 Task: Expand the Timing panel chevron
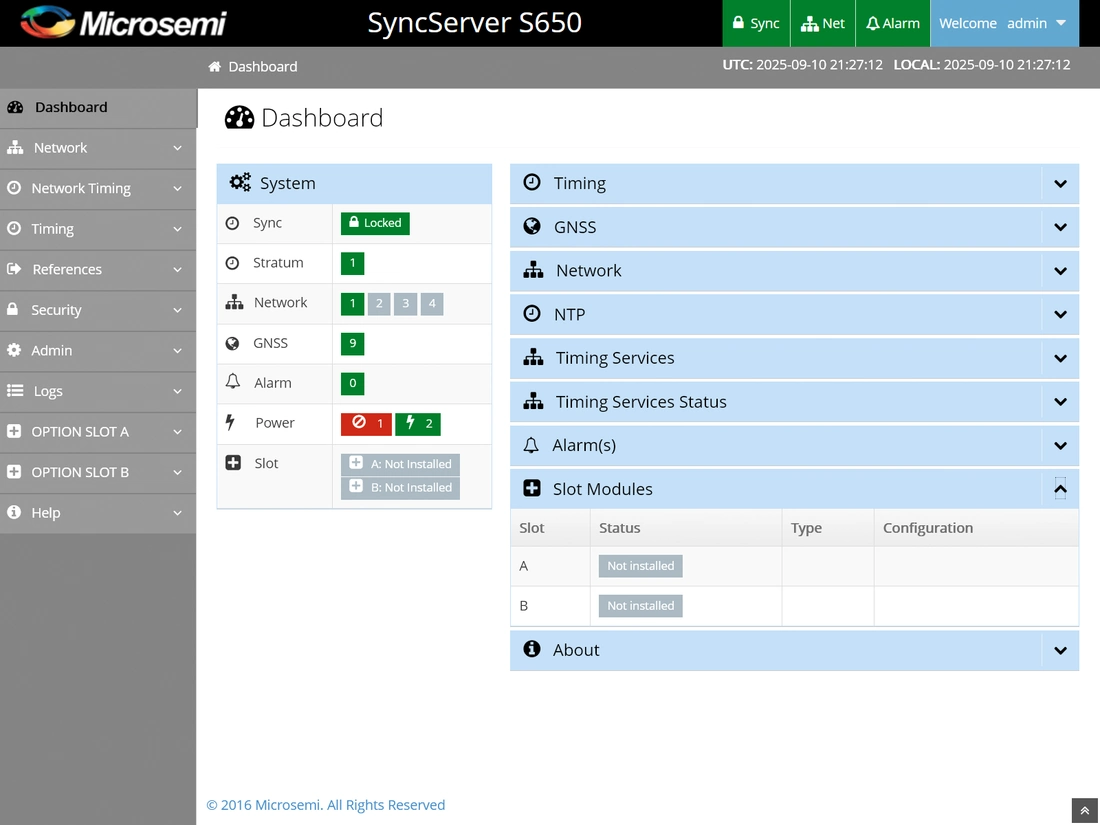click(x=1060, y=184)
